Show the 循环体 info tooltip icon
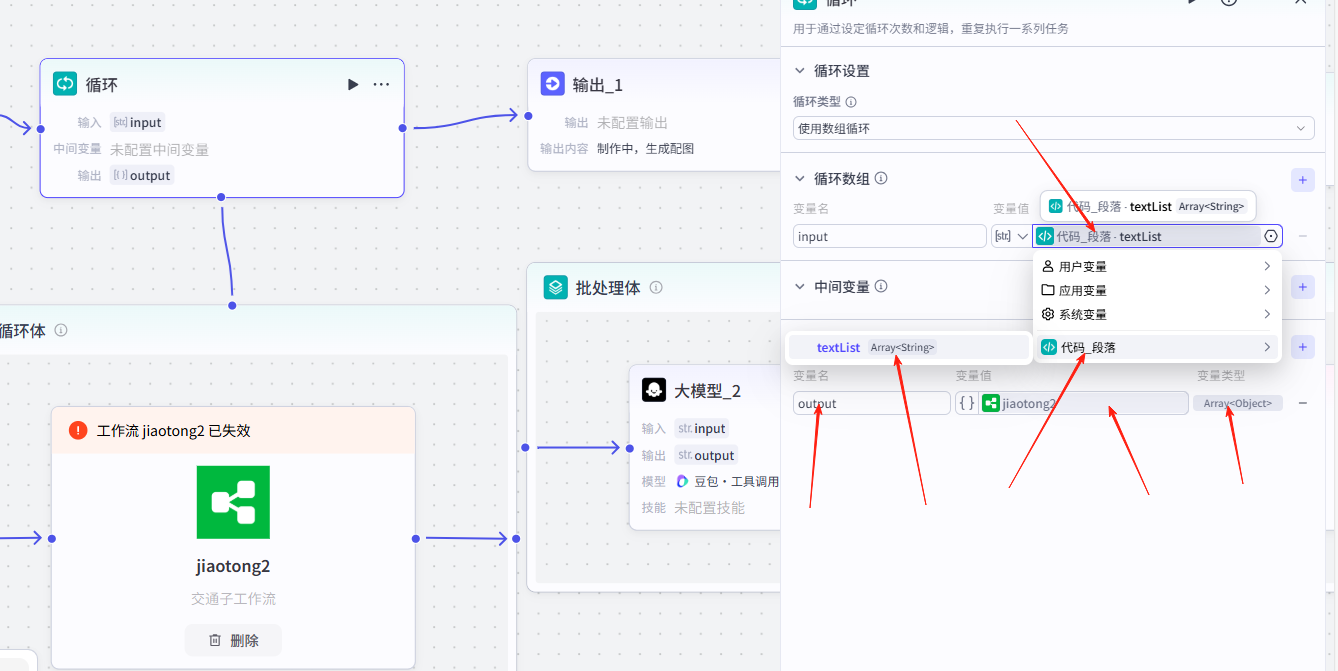The height and width of the screenshot is (671, 1338). [x=61, y=331]
